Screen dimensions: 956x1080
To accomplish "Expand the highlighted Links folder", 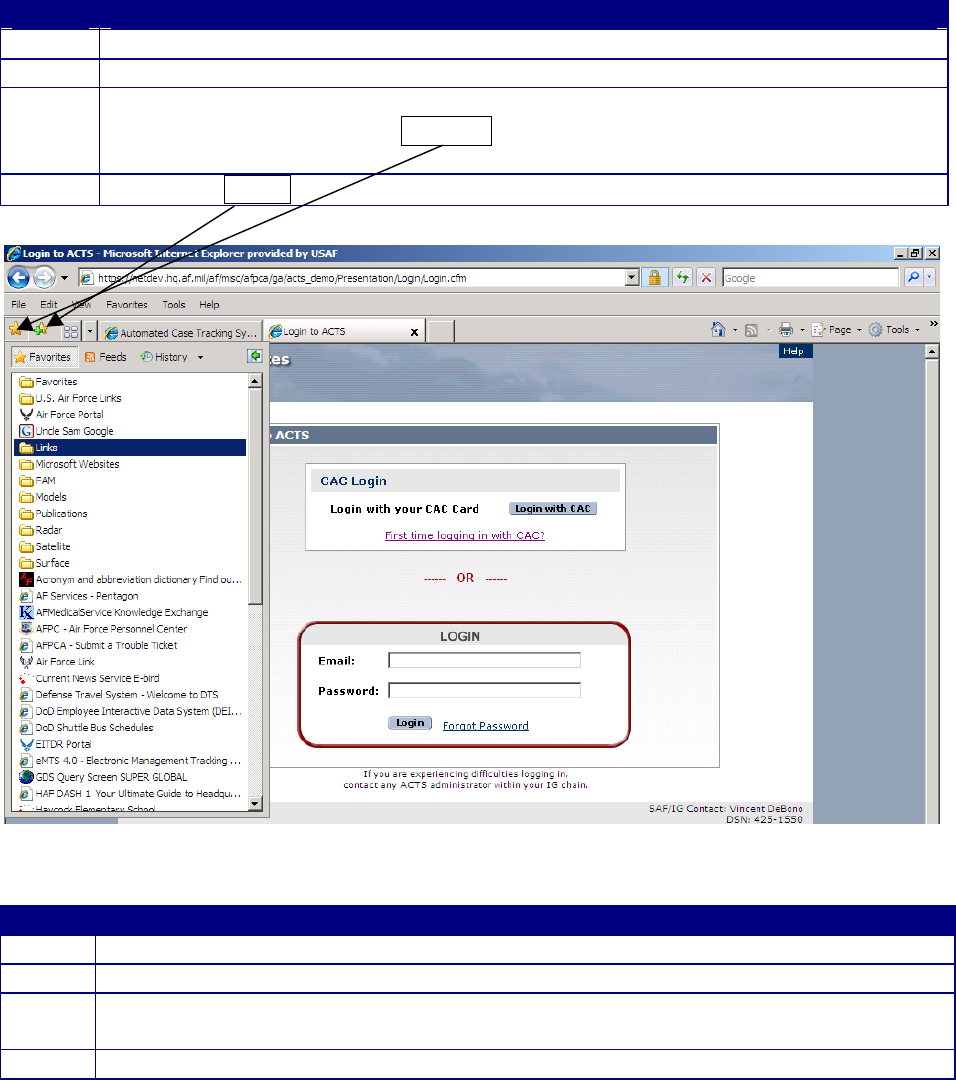I will pos(129,448).
